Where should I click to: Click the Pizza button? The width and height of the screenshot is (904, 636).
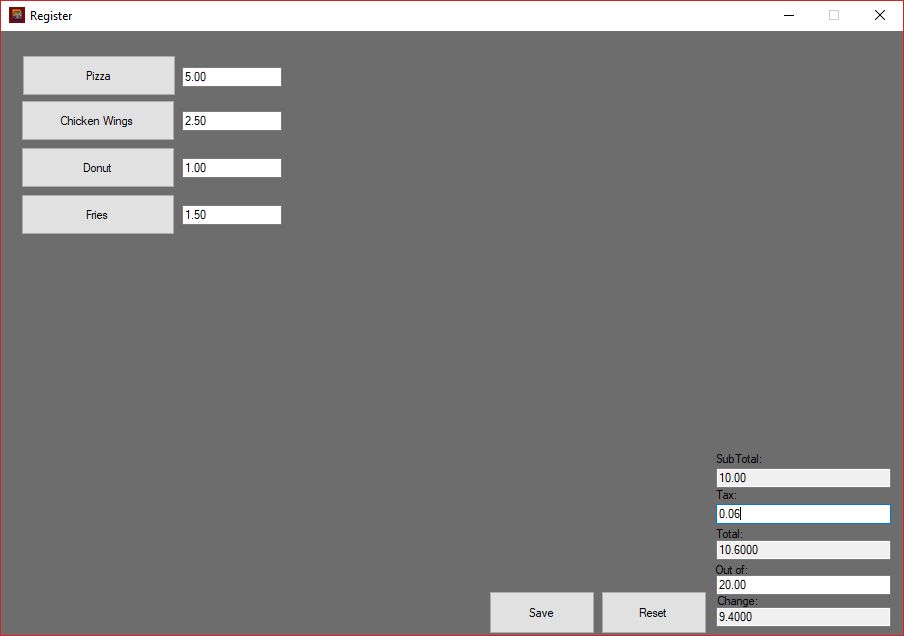coord(99,76)
